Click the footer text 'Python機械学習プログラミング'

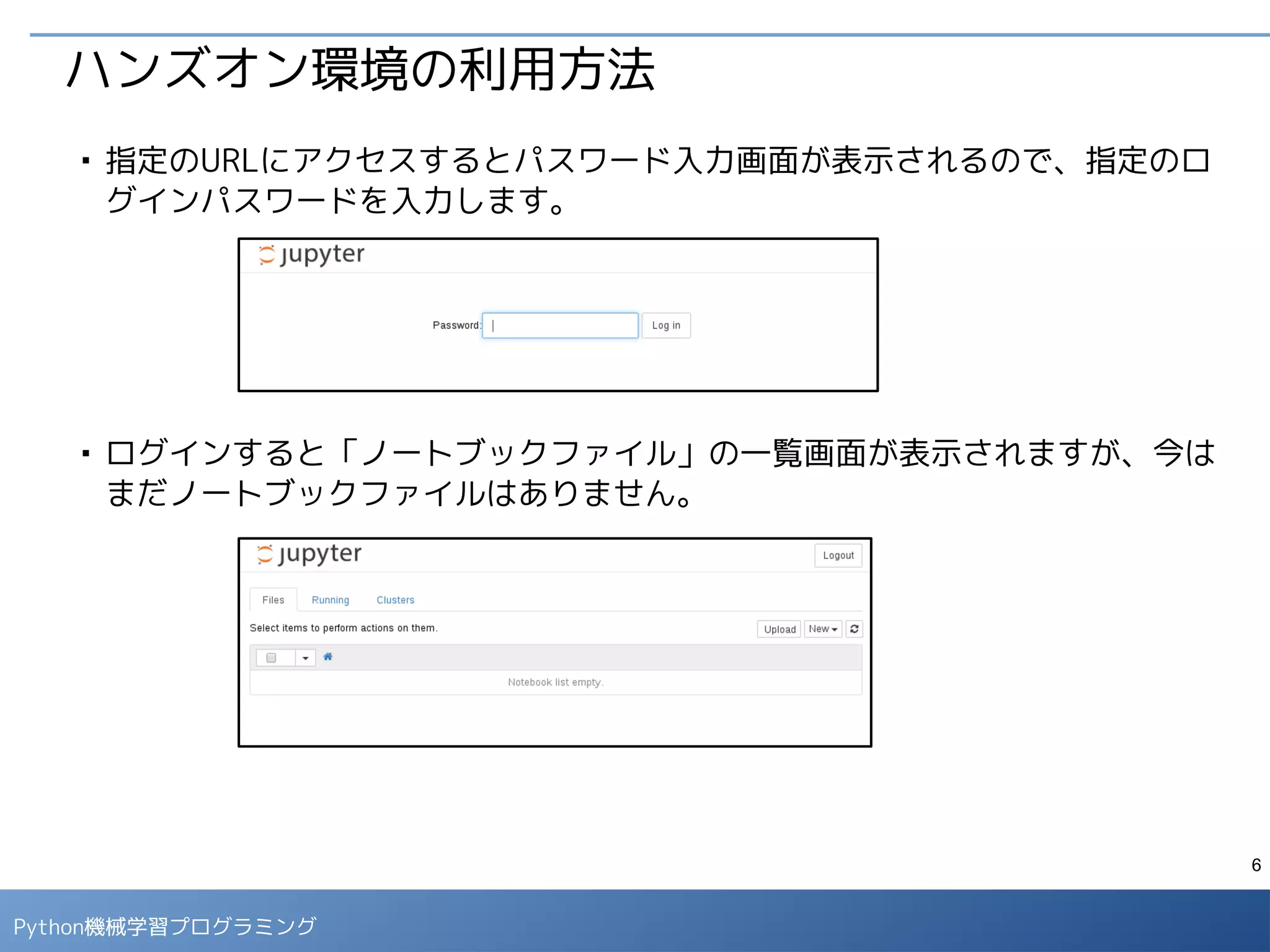coord(165,927)
